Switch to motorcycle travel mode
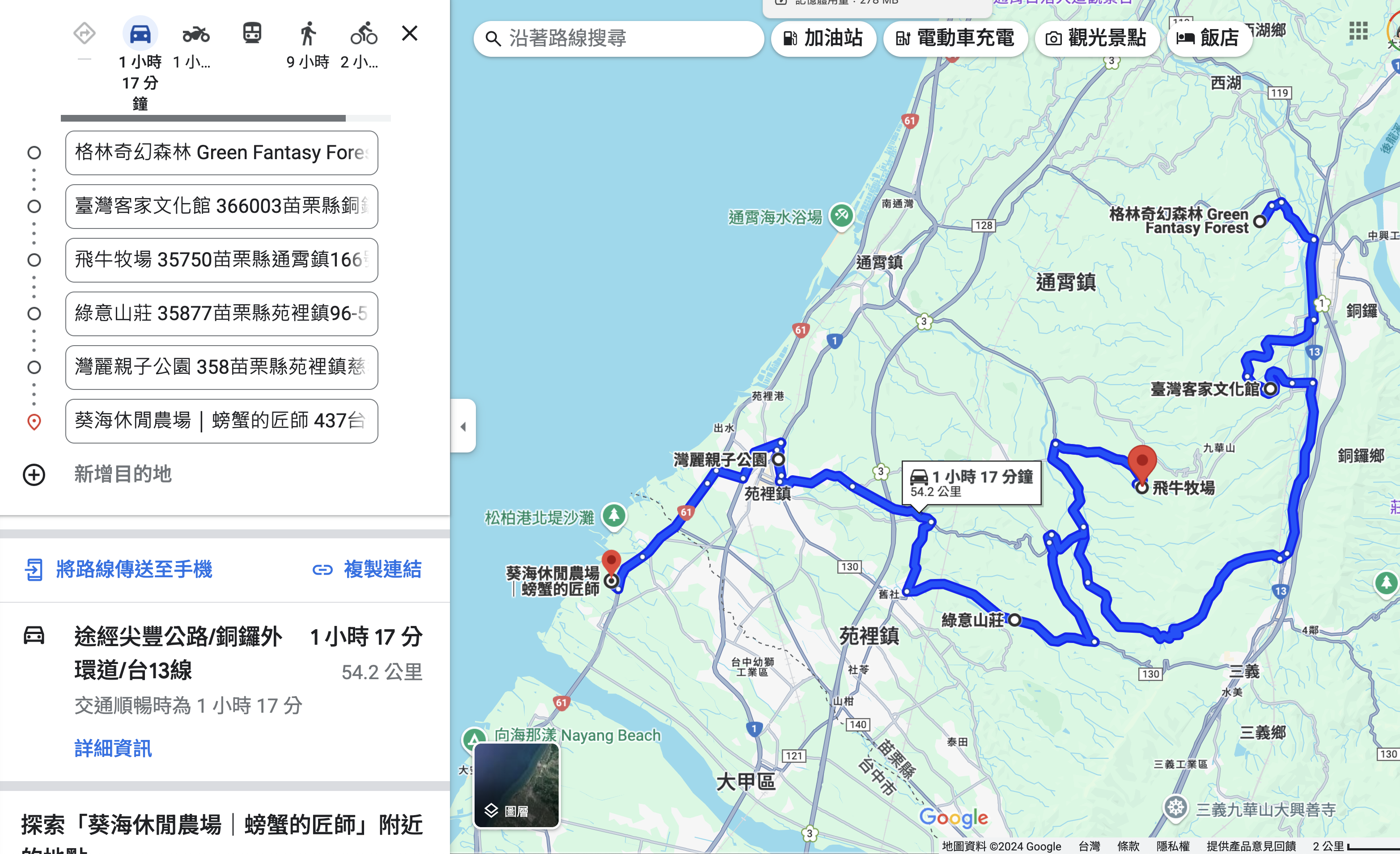 click(x=195, y=34)
